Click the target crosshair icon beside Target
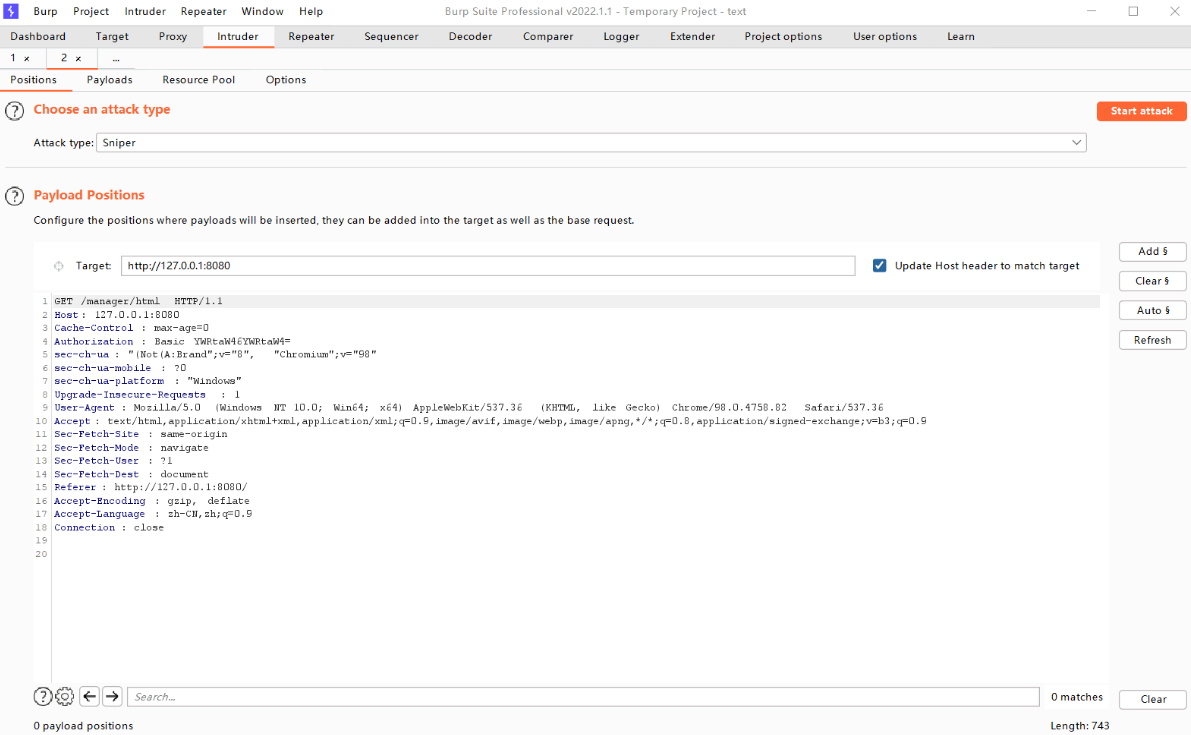1191x735 pixels. click(x=58, y=266)
